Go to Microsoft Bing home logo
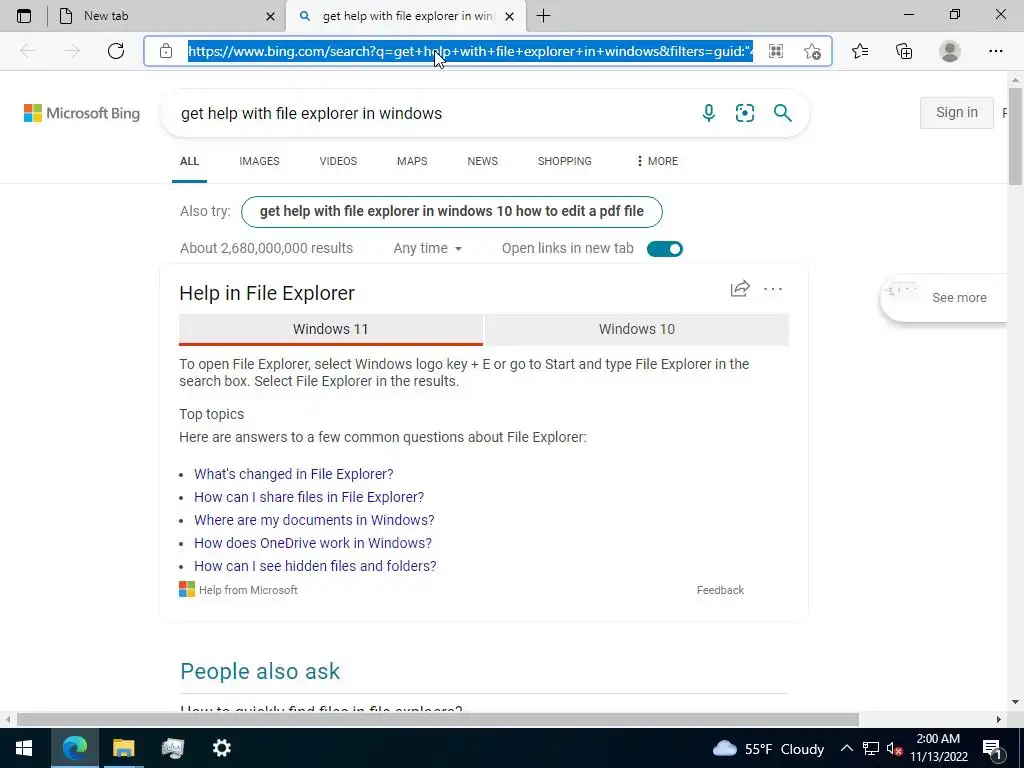Viewport: 1024px width, 768px height. [82, 113]
